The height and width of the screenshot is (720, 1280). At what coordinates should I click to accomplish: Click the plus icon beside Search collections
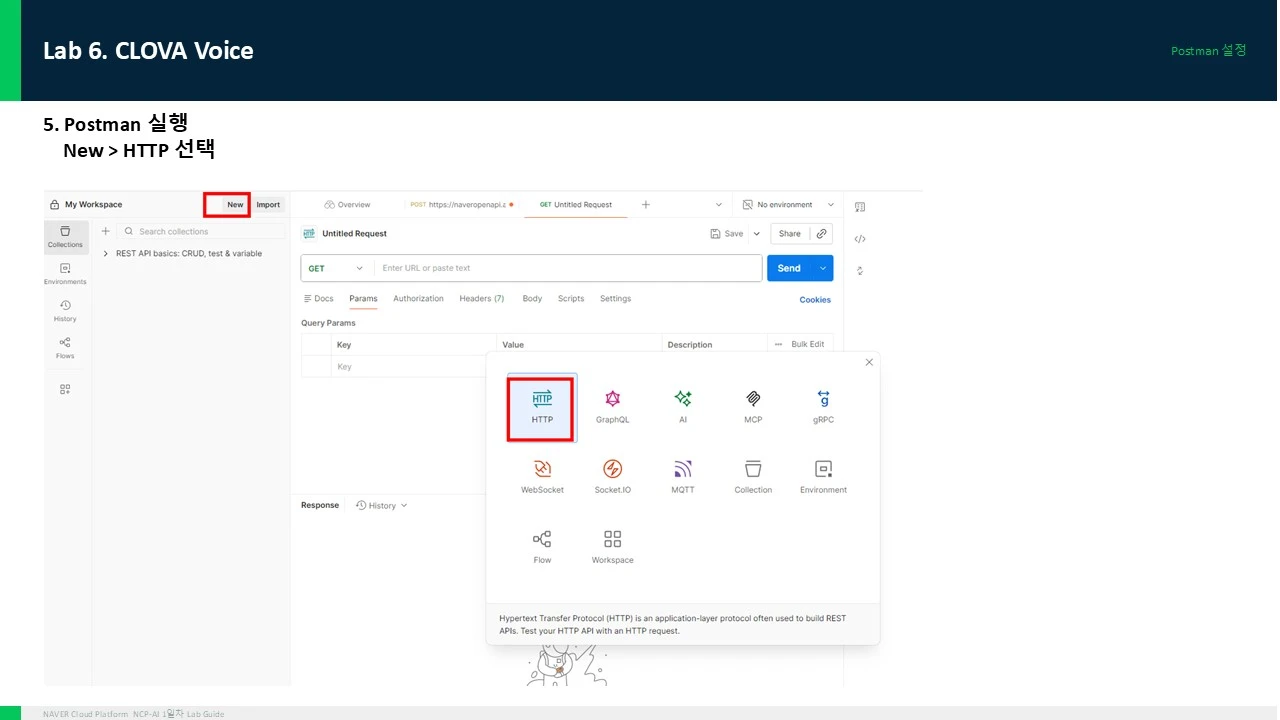click(x=106, y=231)
